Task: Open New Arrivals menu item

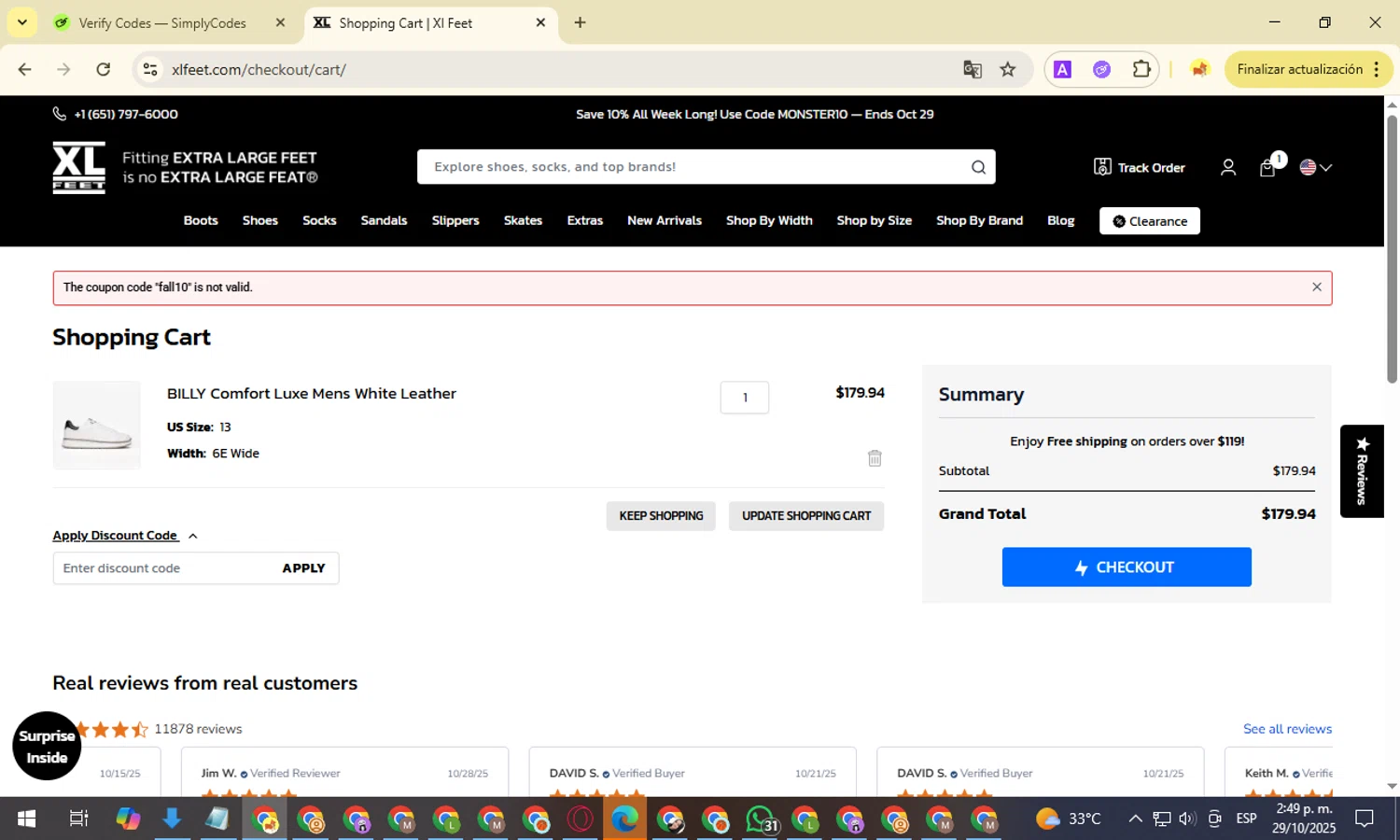Action: pos(665,220)
